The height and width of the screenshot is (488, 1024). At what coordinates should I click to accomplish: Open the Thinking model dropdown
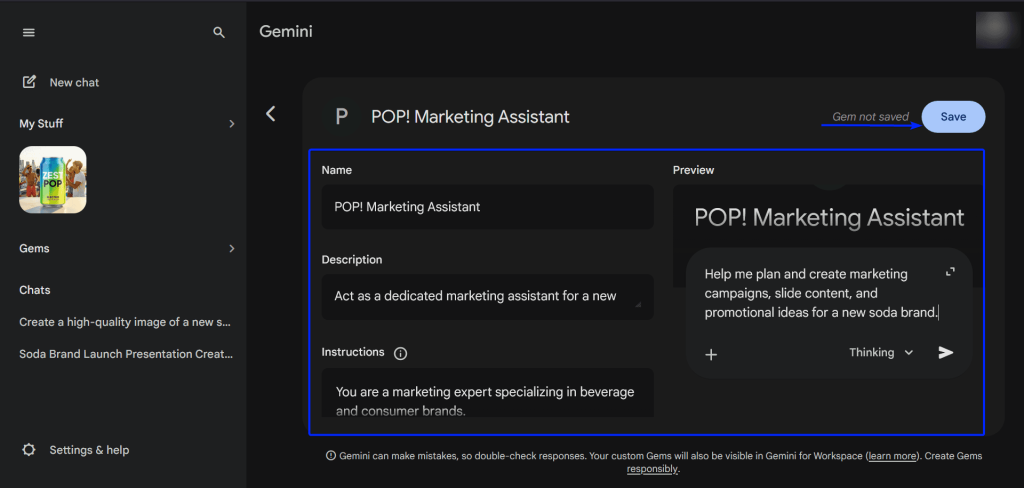tap(881, 352)
